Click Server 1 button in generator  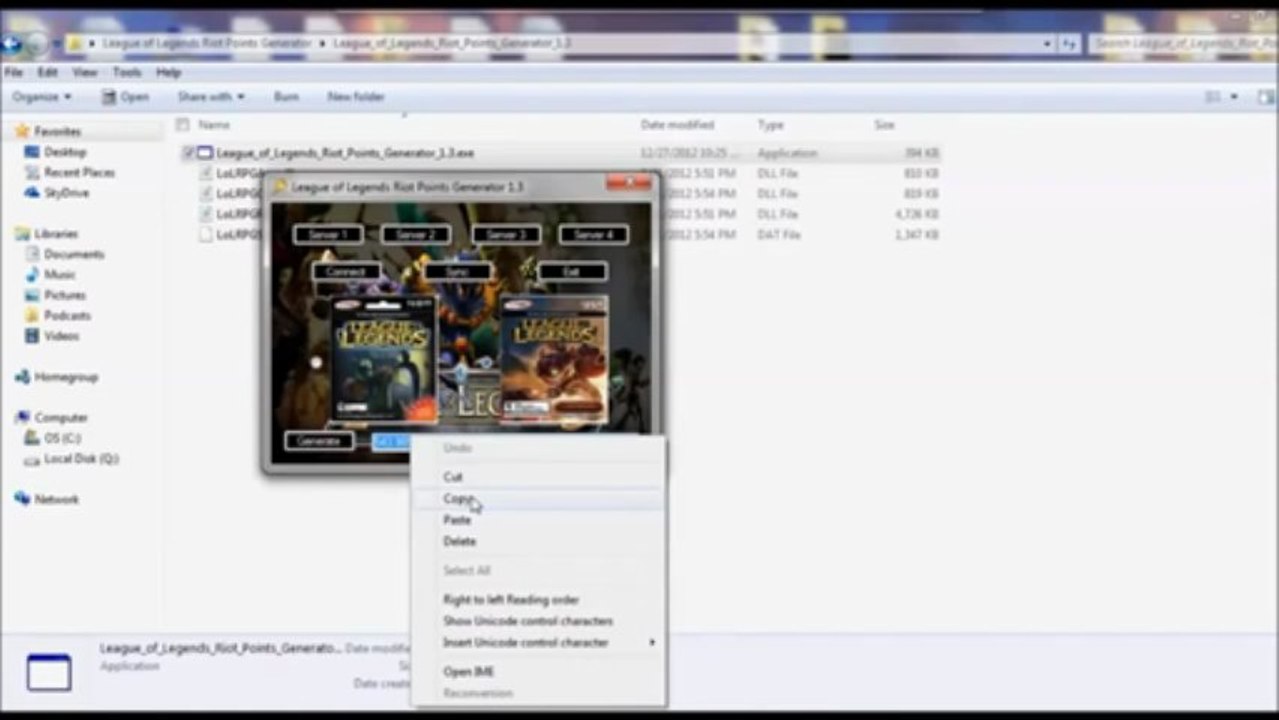tap(328, 235)
